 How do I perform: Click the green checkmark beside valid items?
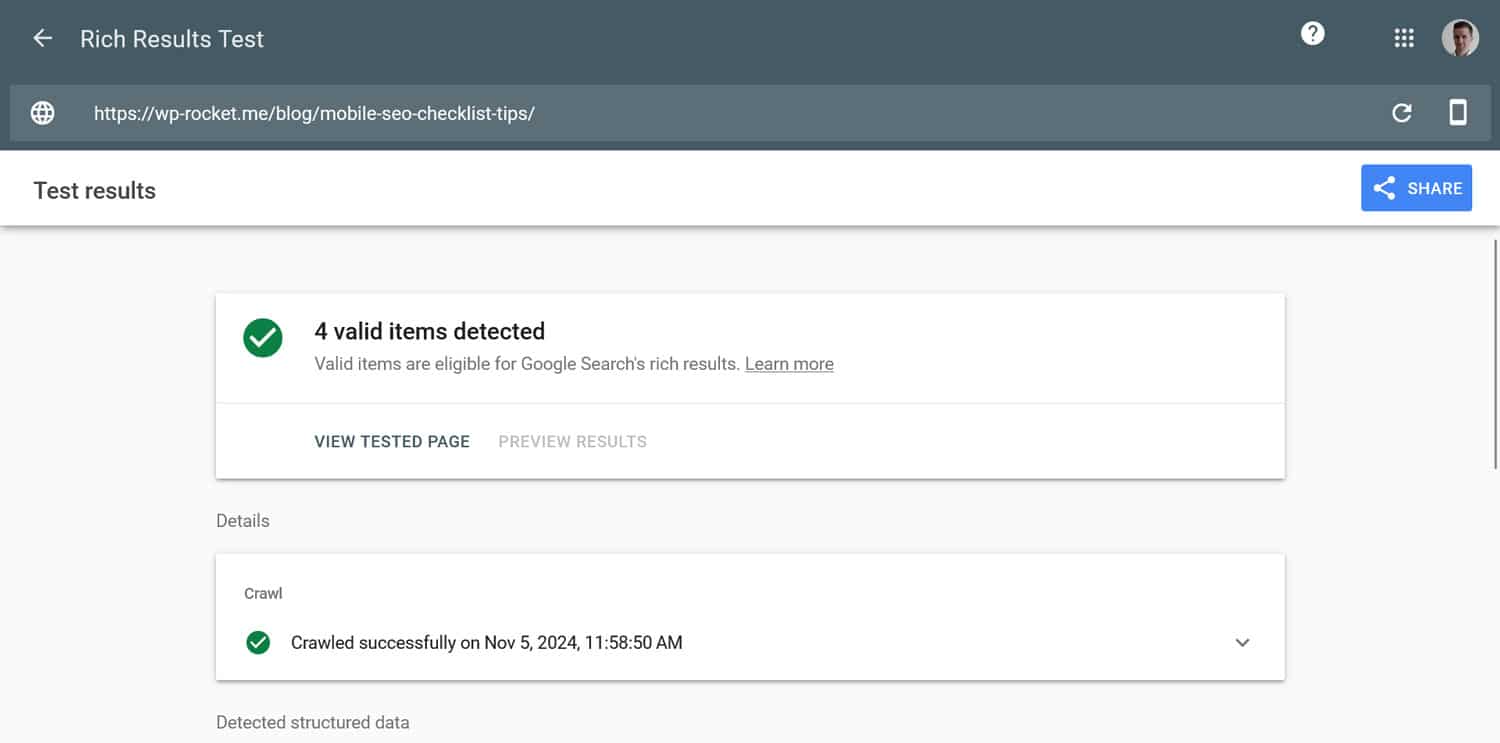click(x=262, y=339)
